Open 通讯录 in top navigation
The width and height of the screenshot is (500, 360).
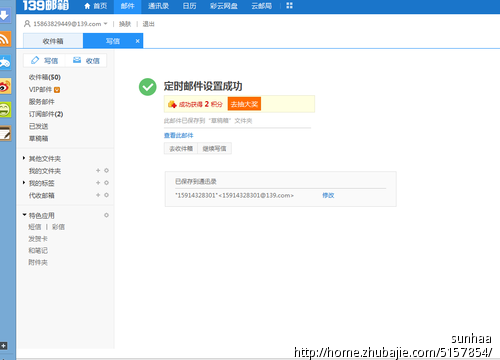pyautogui.click(x=158, y=6)
